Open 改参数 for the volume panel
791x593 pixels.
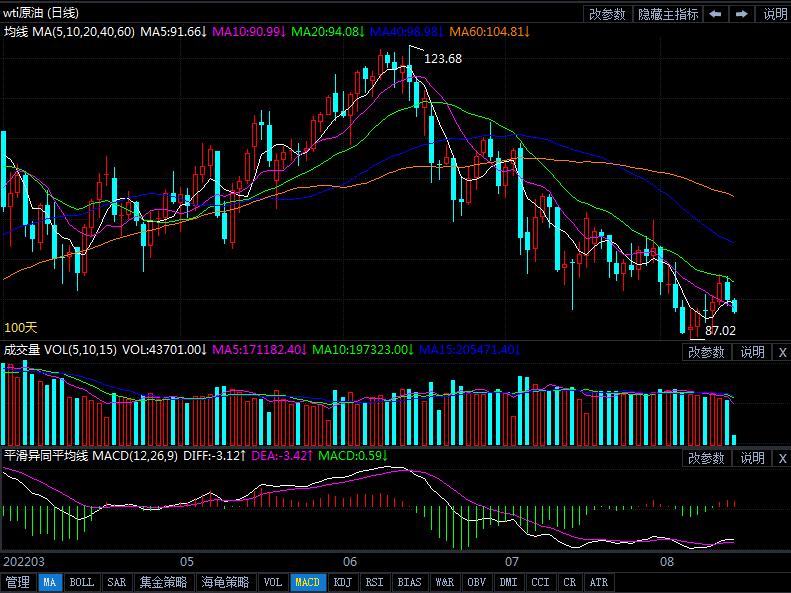click(x=707, y=352)
